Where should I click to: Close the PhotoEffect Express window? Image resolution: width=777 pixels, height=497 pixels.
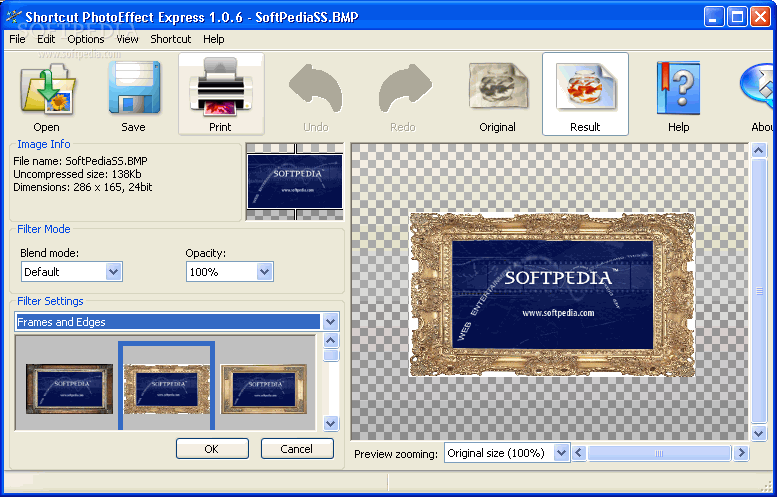(x=760, y=17)
